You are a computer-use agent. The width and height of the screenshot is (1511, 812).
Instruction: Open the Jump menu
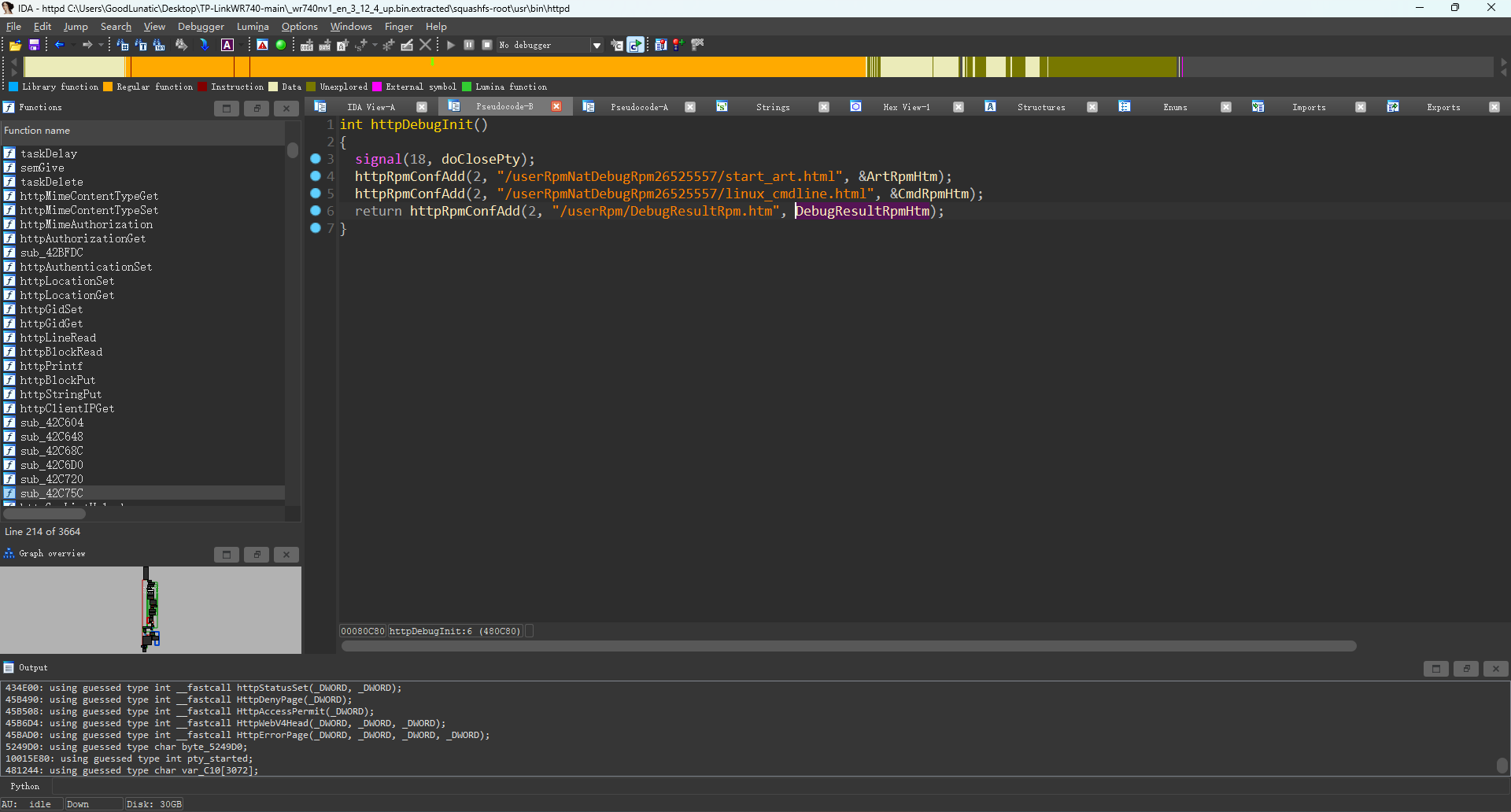pyautogui.click(x=76, y=26)
